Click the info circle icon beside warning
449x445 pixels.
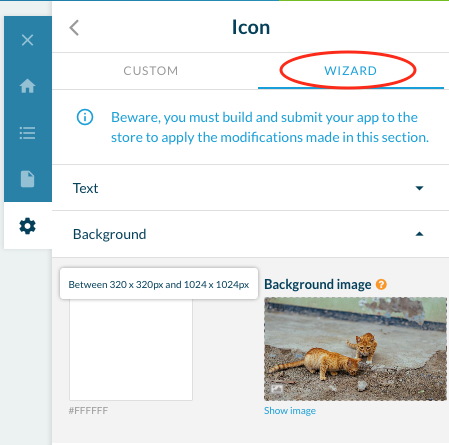click(x=85, y=117)
